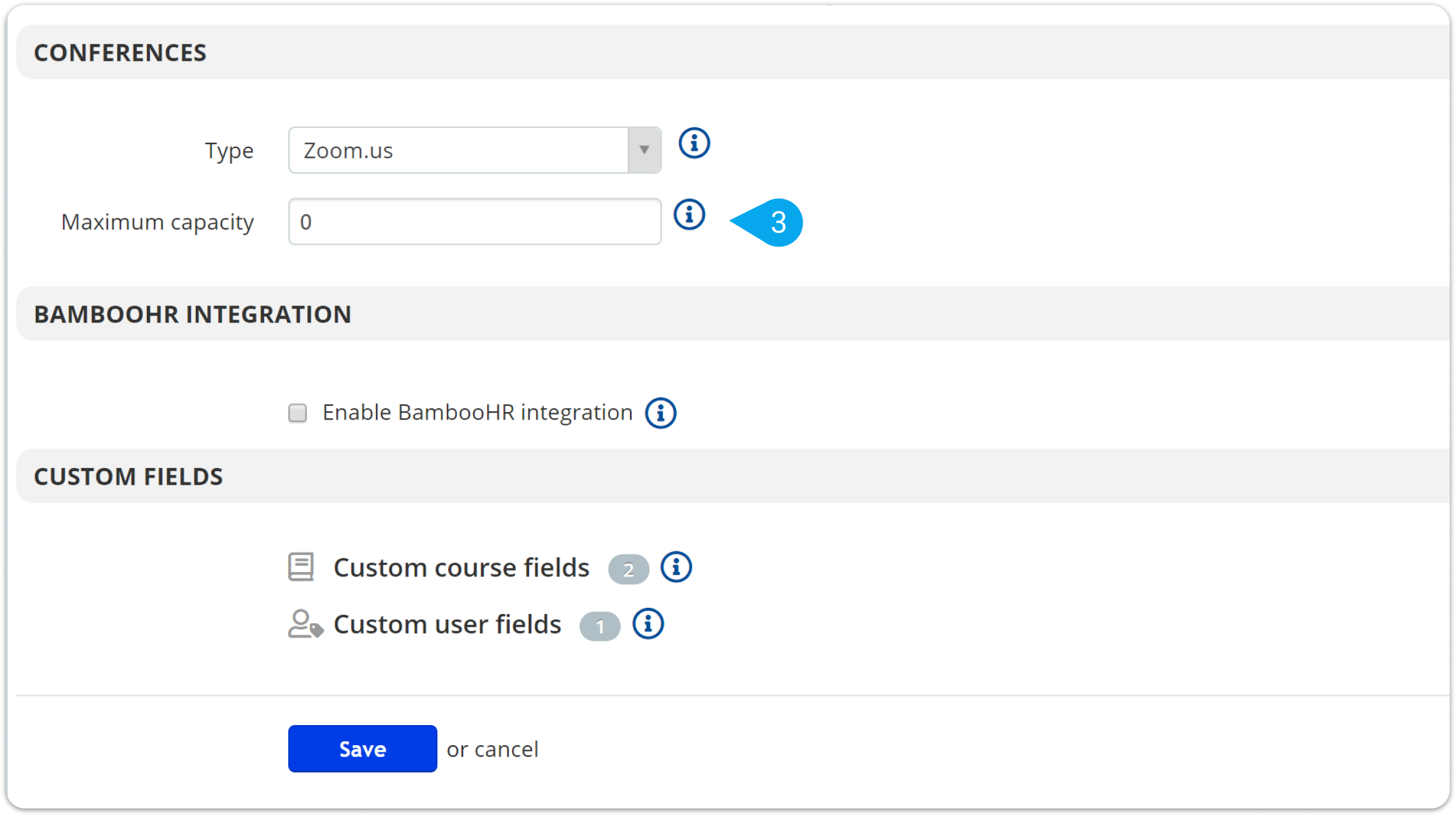This screenshot has width=1456, height=816.
Task: Open Custom course fields link
Action: click(461, 568)
